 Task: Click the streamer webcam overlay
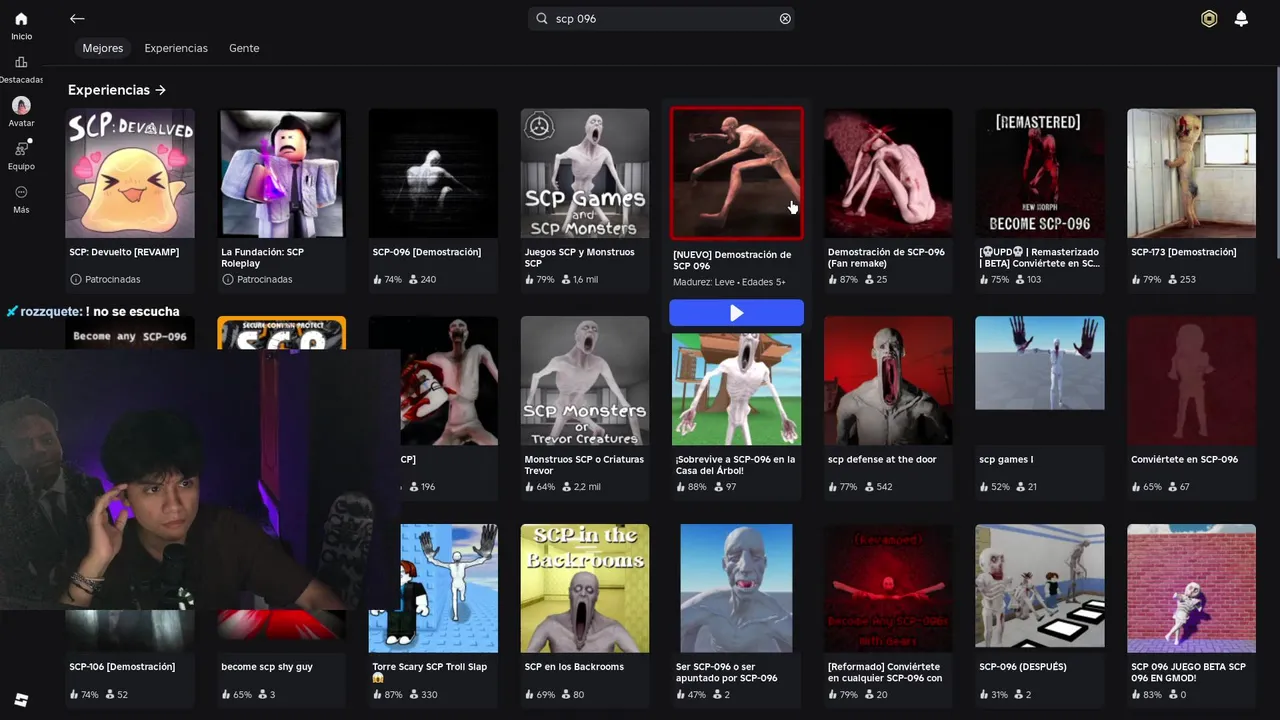tap(200, 480)
